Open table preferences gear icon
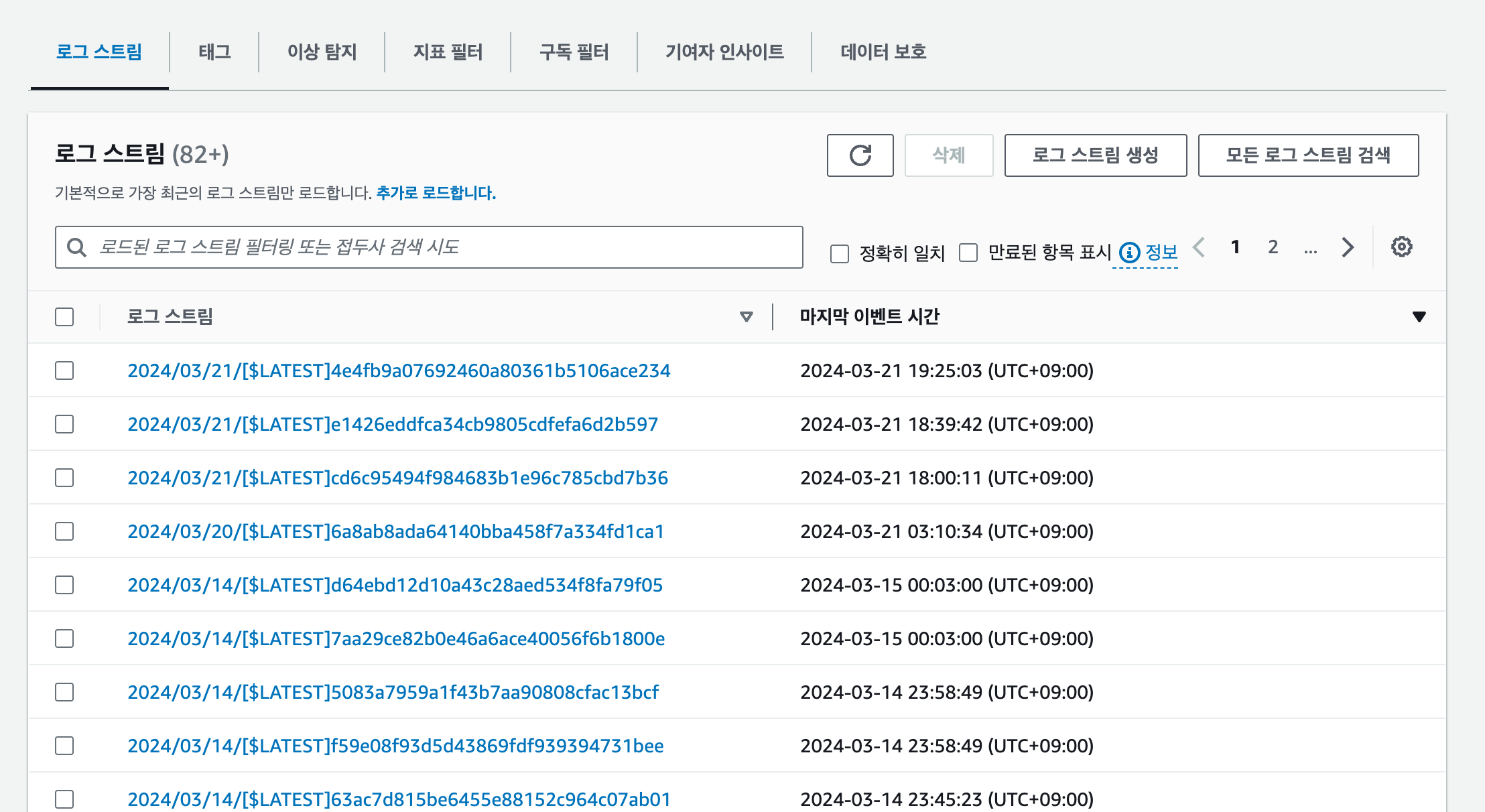Image resolution: width=1485 pixels, height=812 pixels. point(1401,247)
